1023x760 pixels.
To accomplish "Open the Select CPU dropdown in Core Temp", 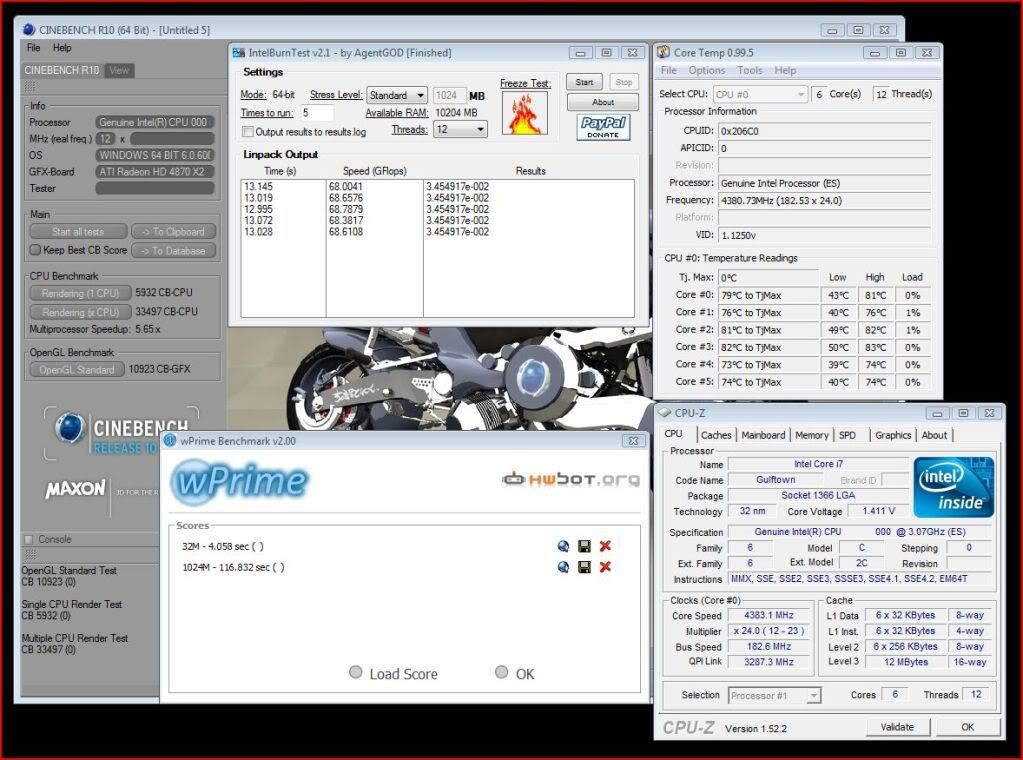I will pyautogui.click(x=761, y=95).
